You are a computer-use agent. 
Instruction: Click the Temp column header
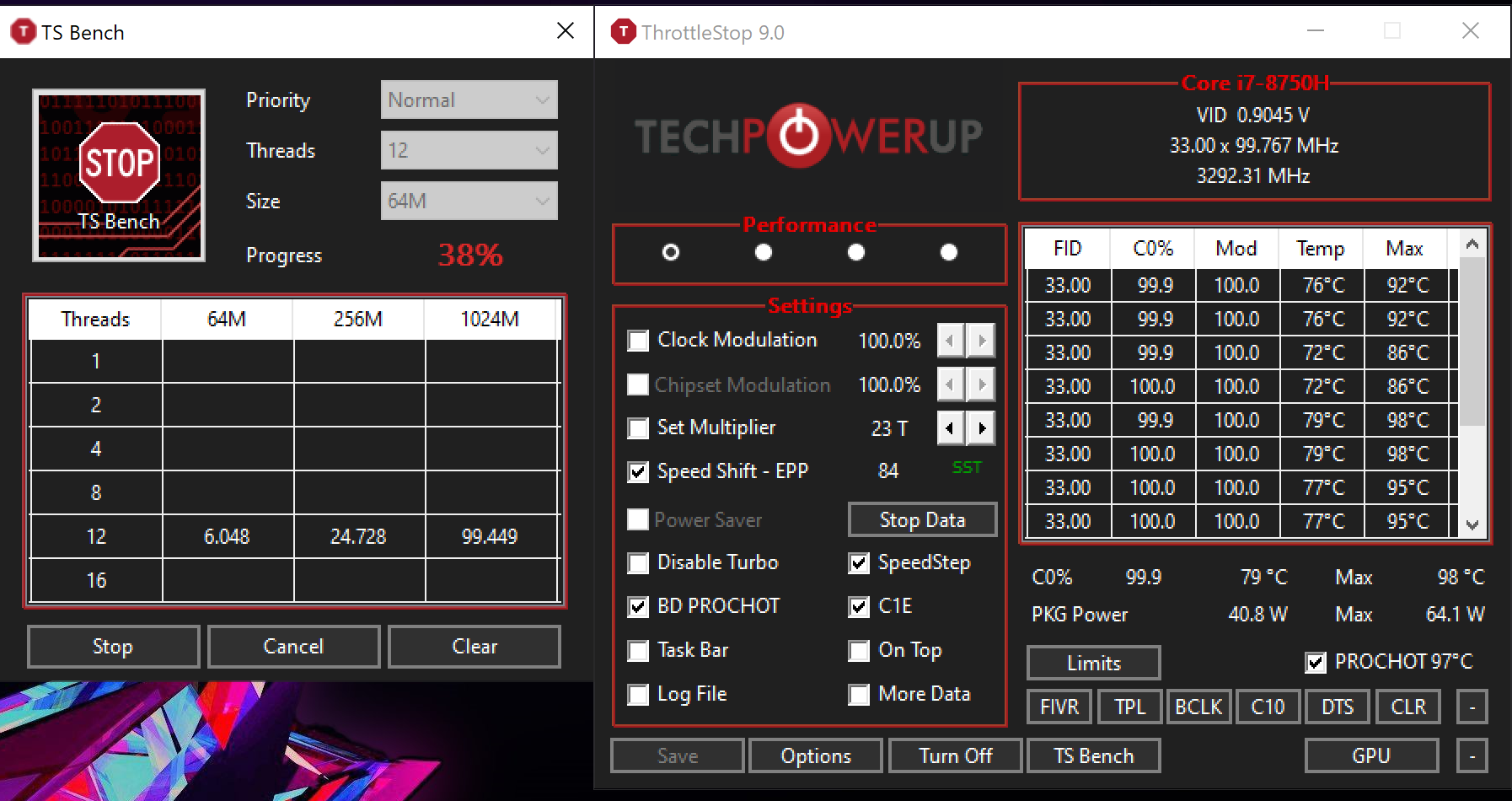click(x=1321, y=249)
